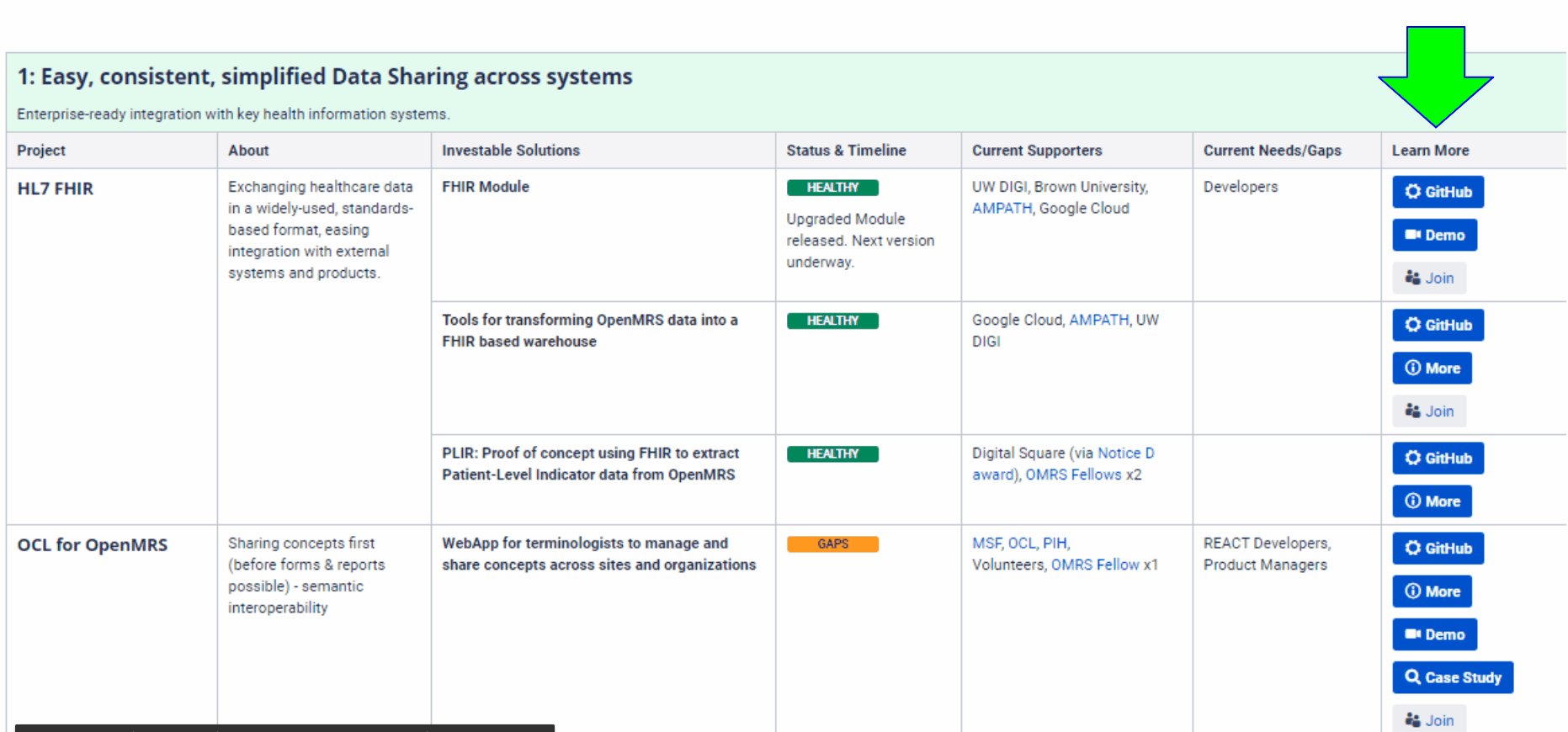Screen dimensions: 1568x732
Task: Open GitHub link for FHIR Module
Action: tap(1438, 192)
